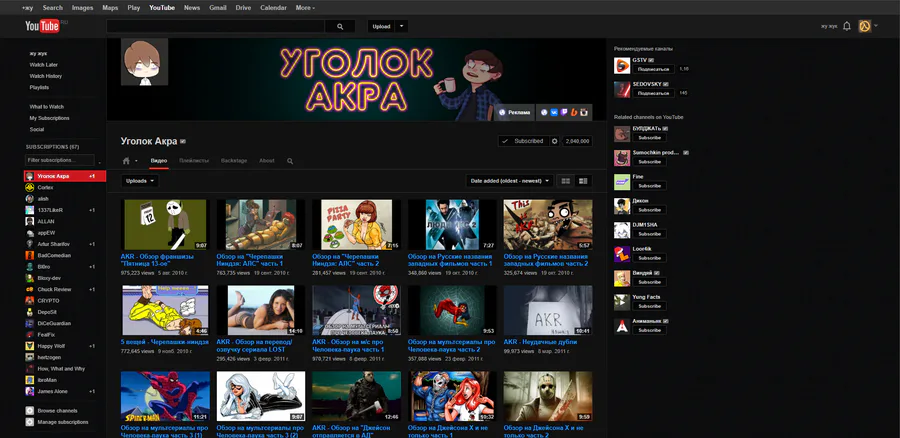900x438 pixels.
Task: Open the Twitch link icon on banner
Action: point(564,113)
